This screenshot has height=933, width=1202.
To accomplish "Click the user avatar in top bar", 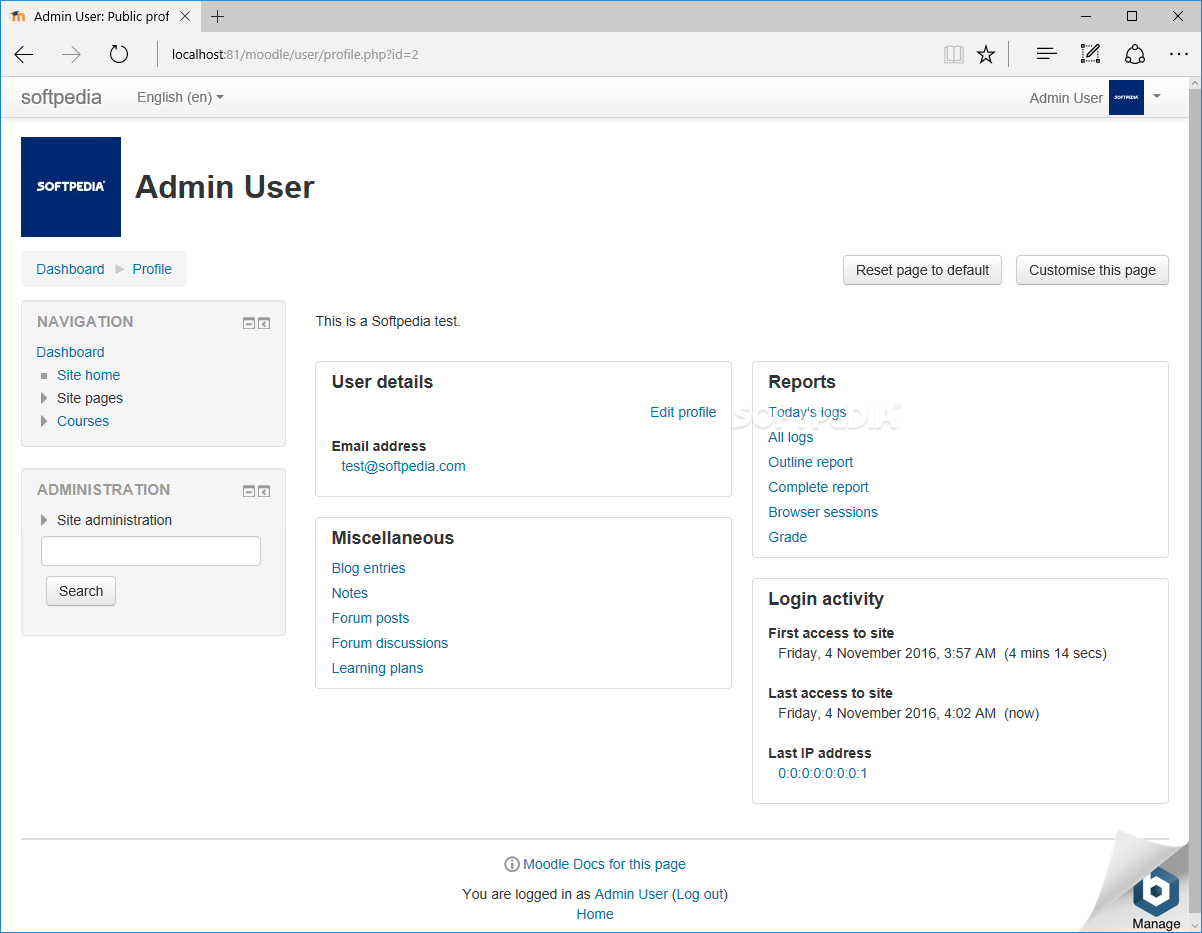I will point(1126,98).
